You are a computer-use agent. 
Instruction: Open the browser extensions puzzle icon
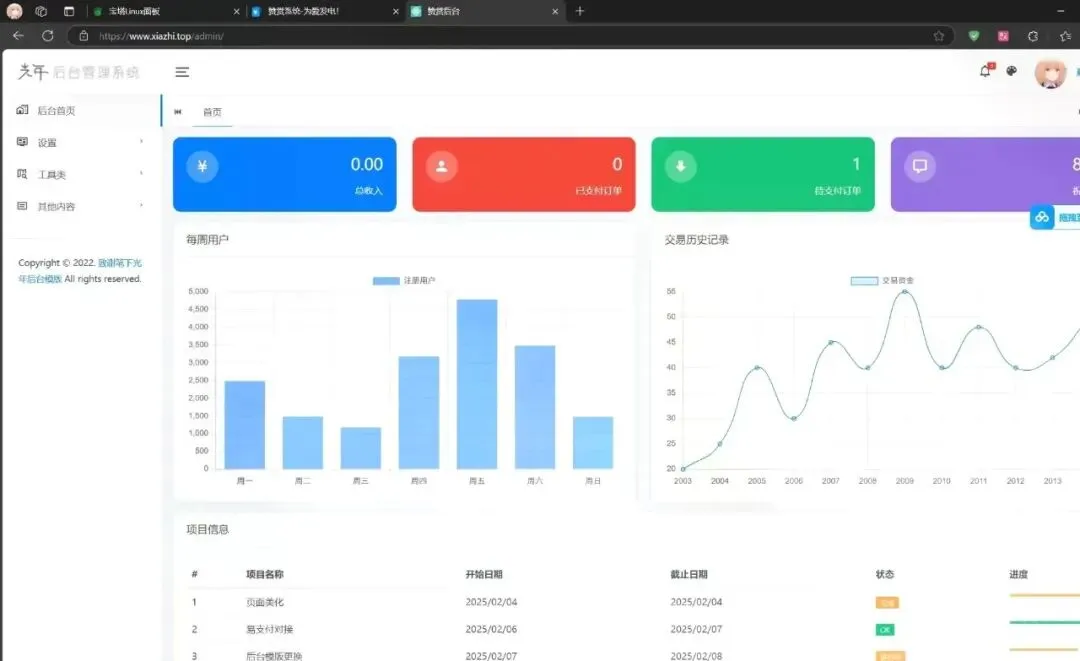pyautogui.click(x=1033, y=36)
